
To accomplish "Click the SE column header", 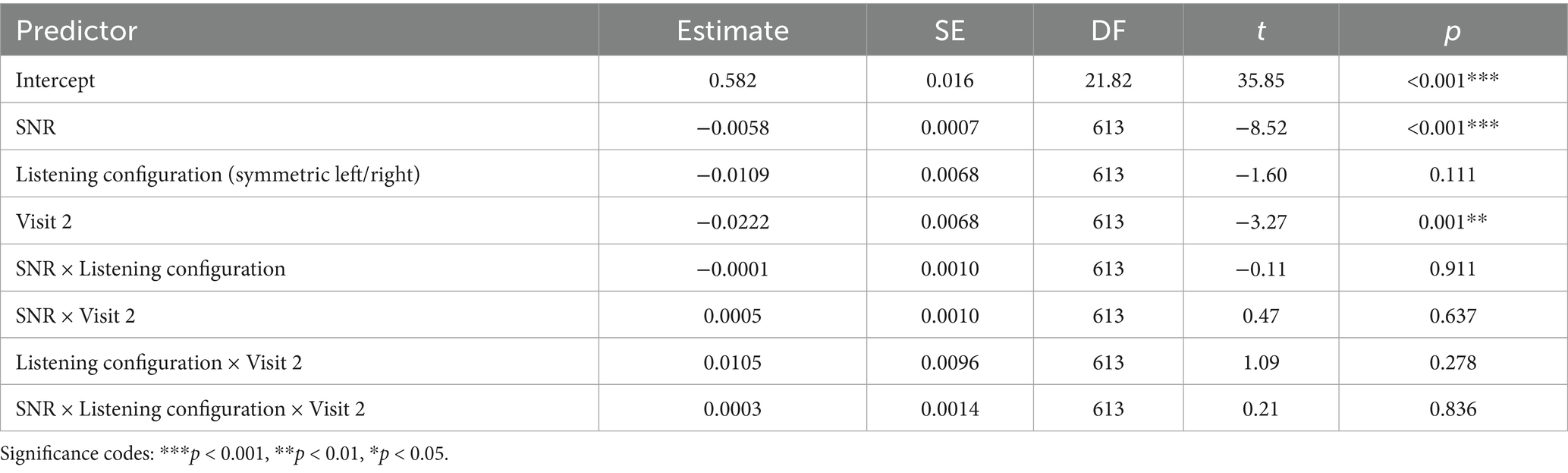I will click(949, 30).
